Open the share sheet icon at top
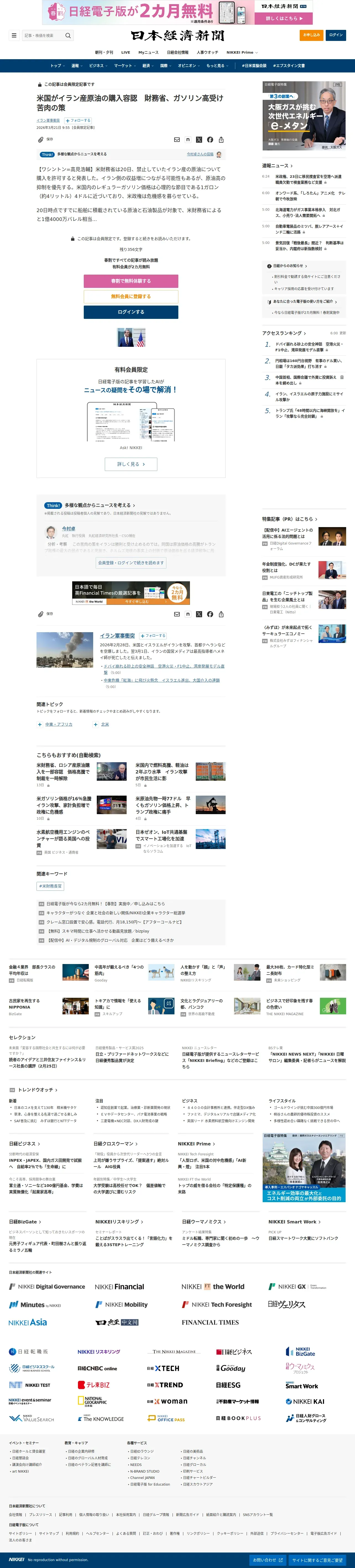Image resolution: width=355 pixels, height=1568 pixels. pos(221,139)
